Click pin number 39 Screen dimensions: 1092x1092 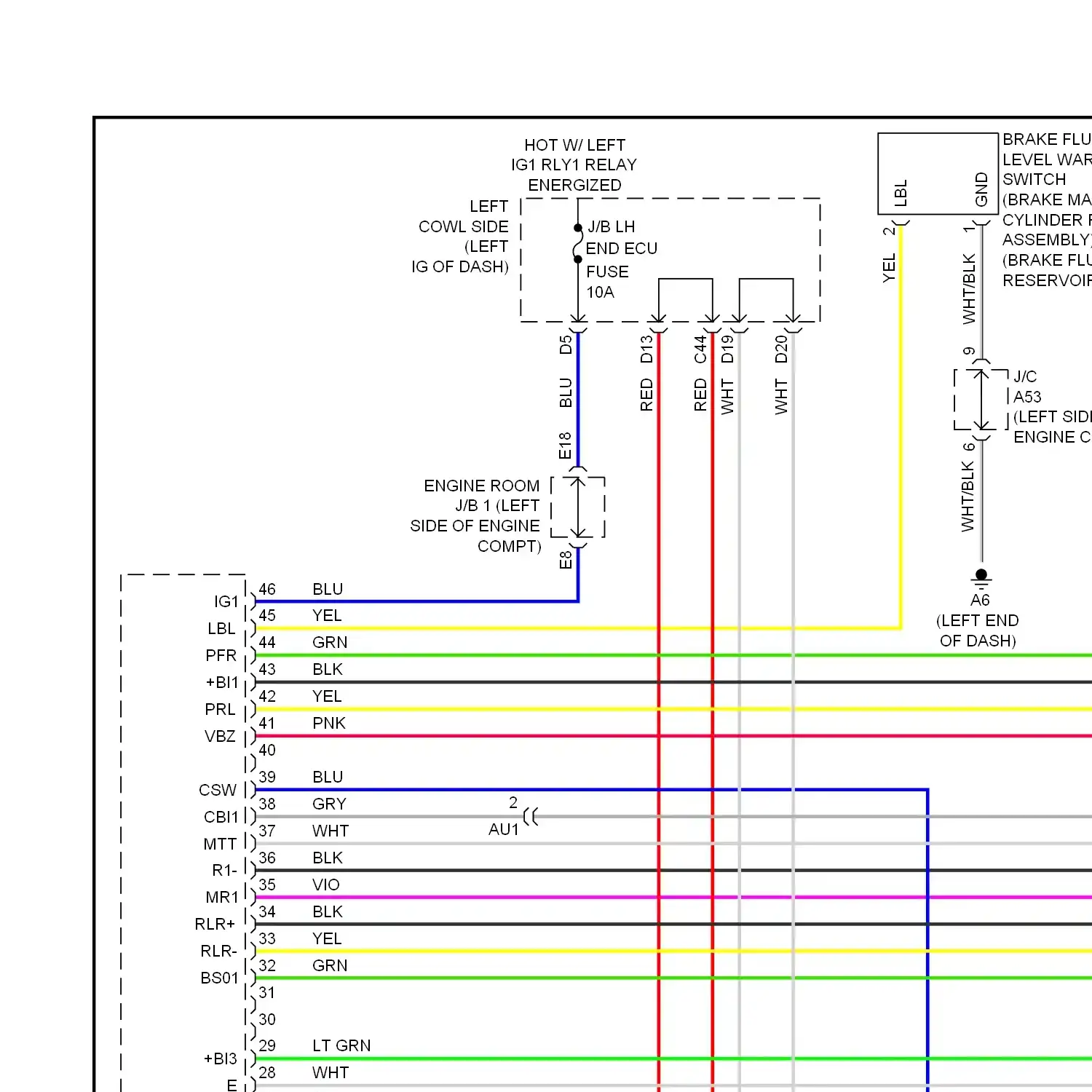(267, 777)
